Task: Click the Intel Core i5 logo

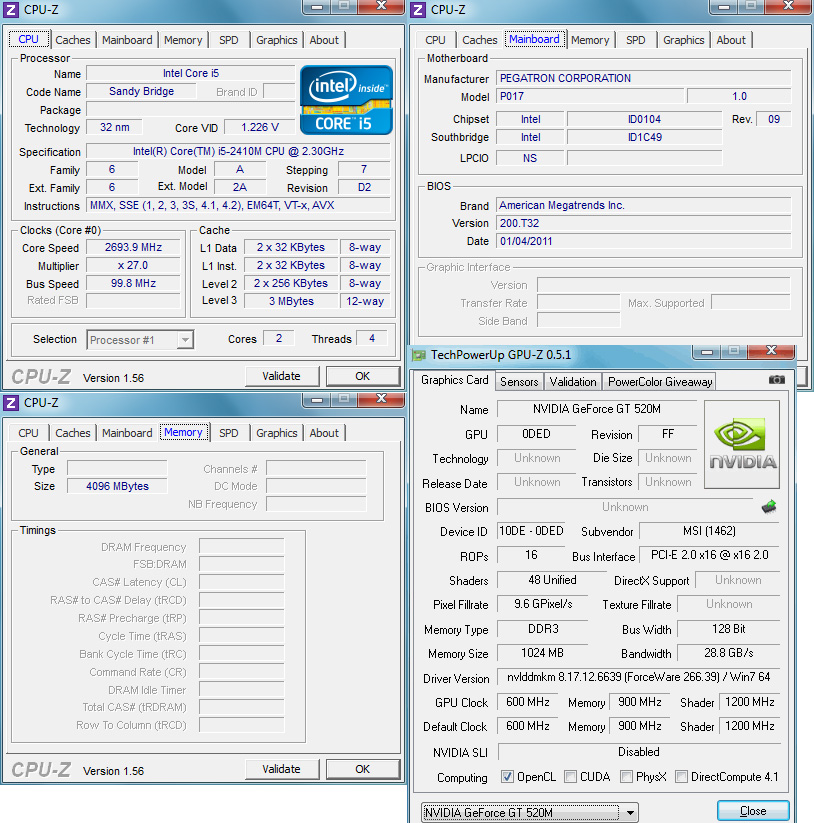Action: [345, 100]
